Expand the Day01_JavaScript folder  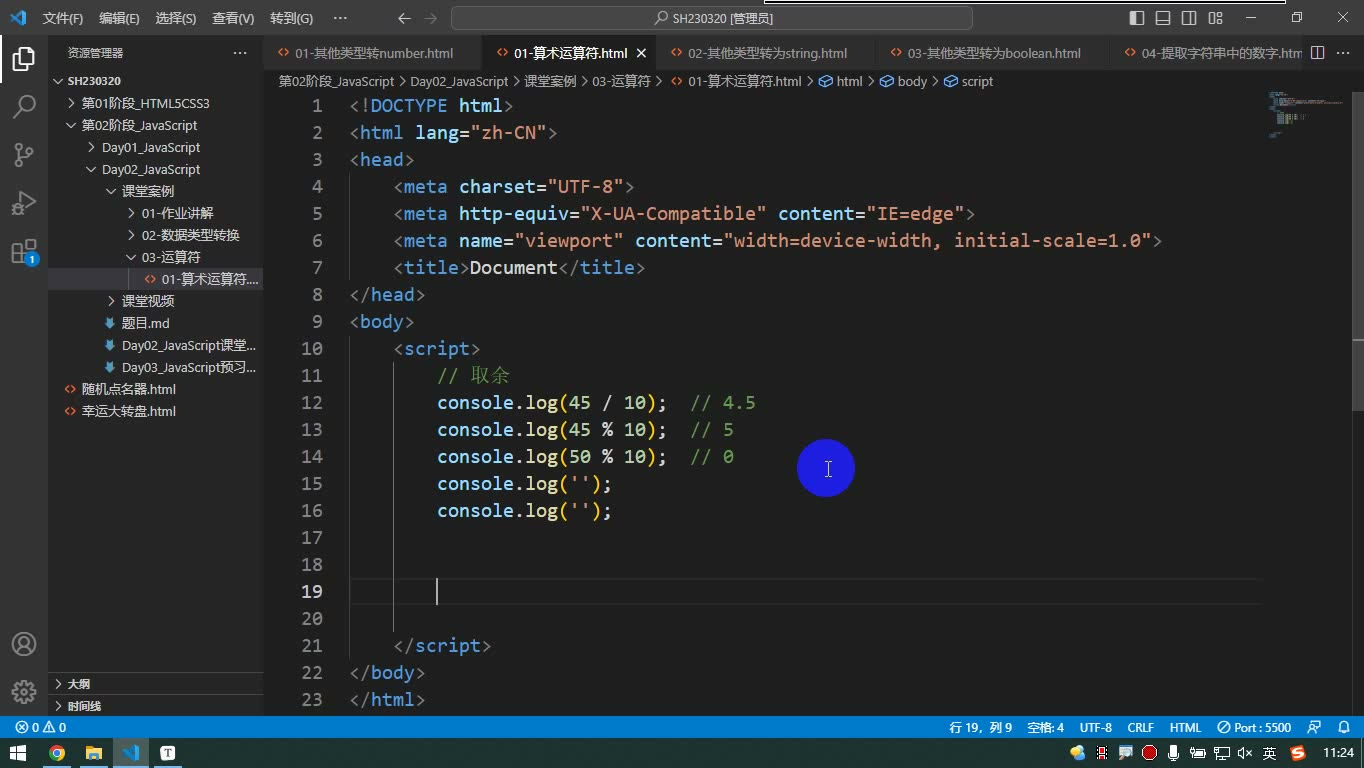155,147
